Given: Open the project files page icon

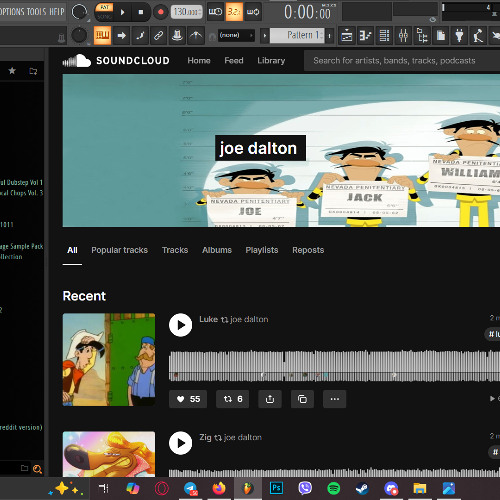Looking at the screenshot, I should click(441, 35).
